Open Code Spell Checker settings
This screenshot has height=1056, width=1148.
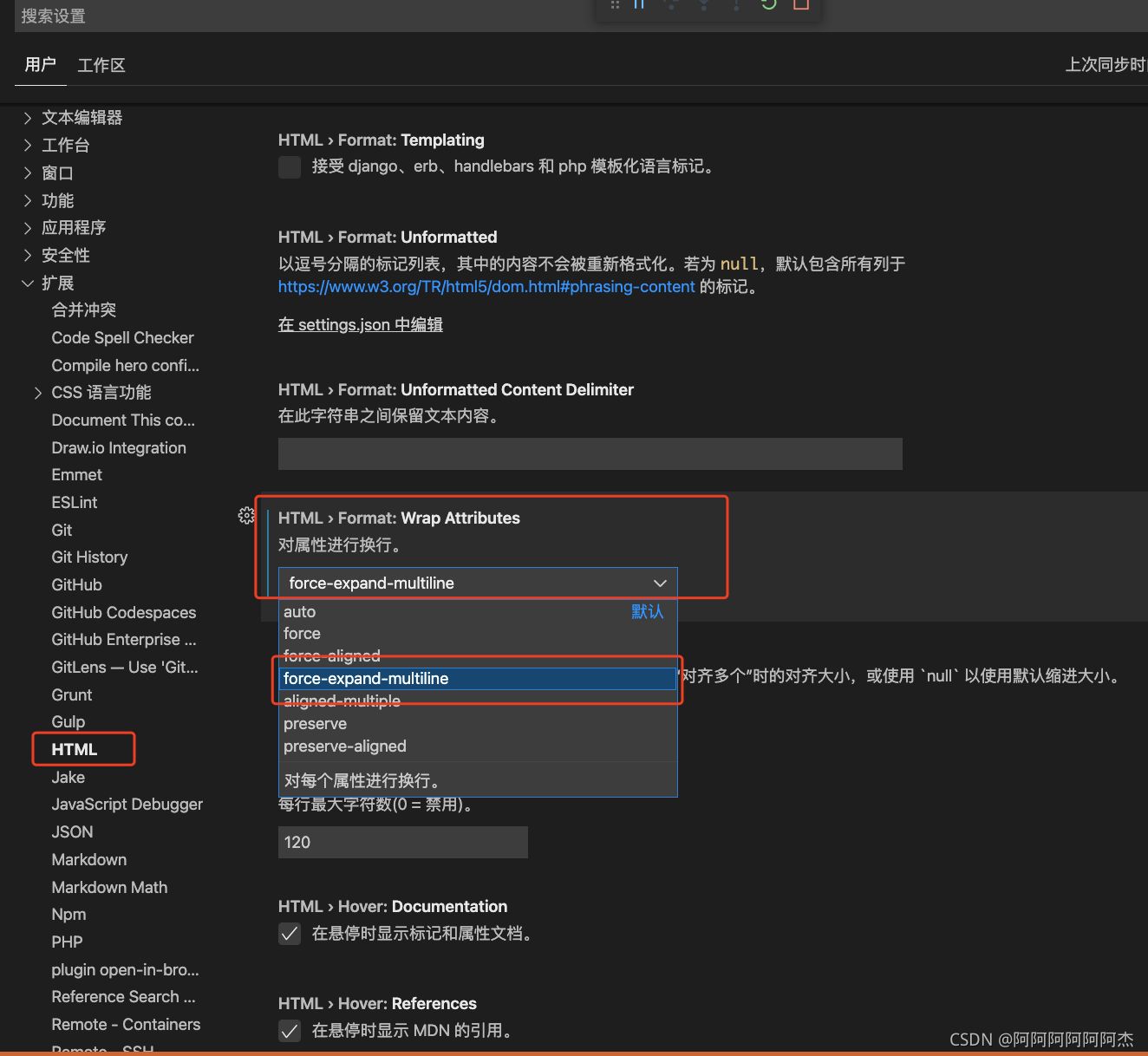coord(122,338)
